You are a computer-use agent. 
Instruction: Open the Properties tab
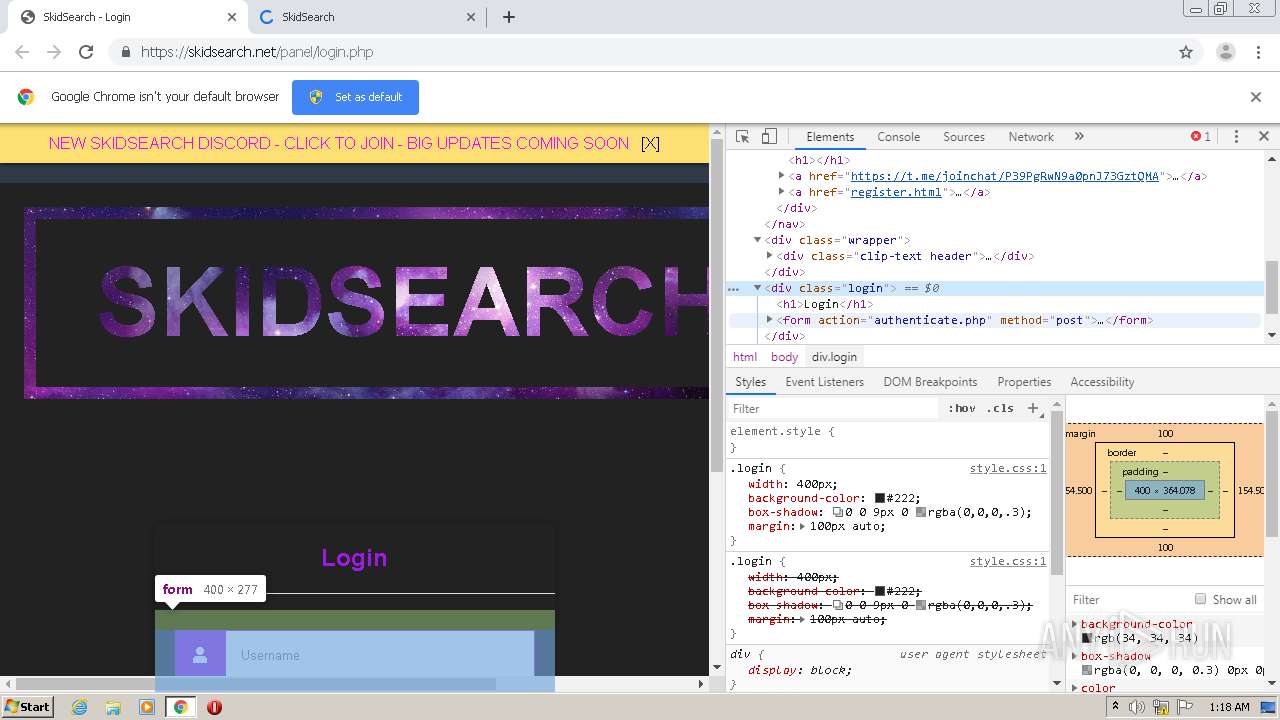(x=1024, y=382)
